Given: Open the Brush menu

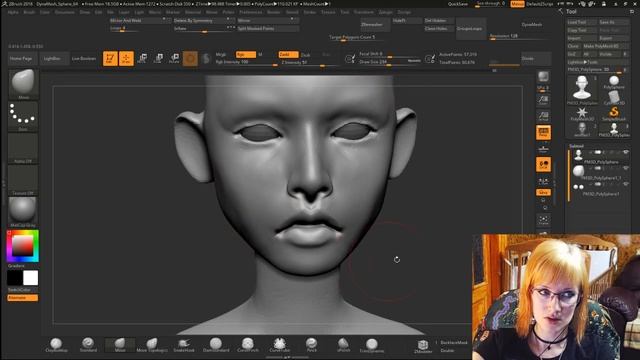Looking at the screenshot, I should click(29, 12).
